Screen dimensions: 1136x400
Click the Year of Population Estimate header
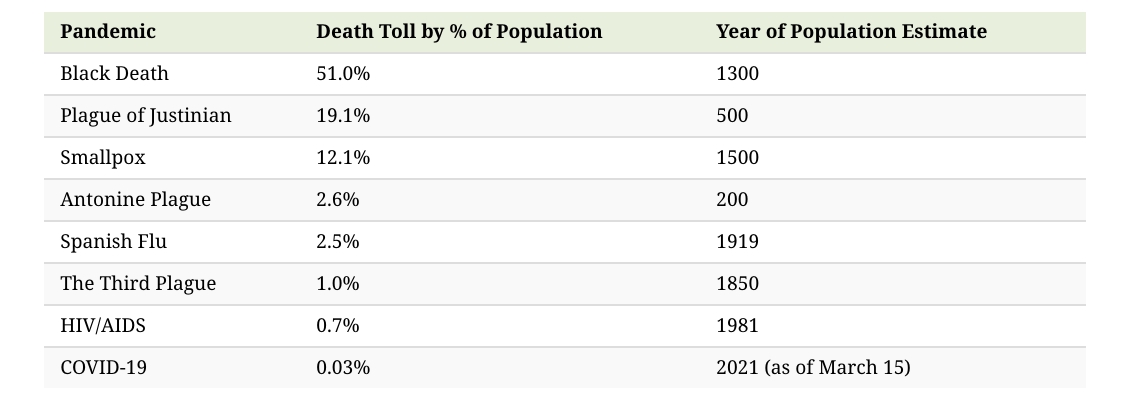(x=851, y=32)
